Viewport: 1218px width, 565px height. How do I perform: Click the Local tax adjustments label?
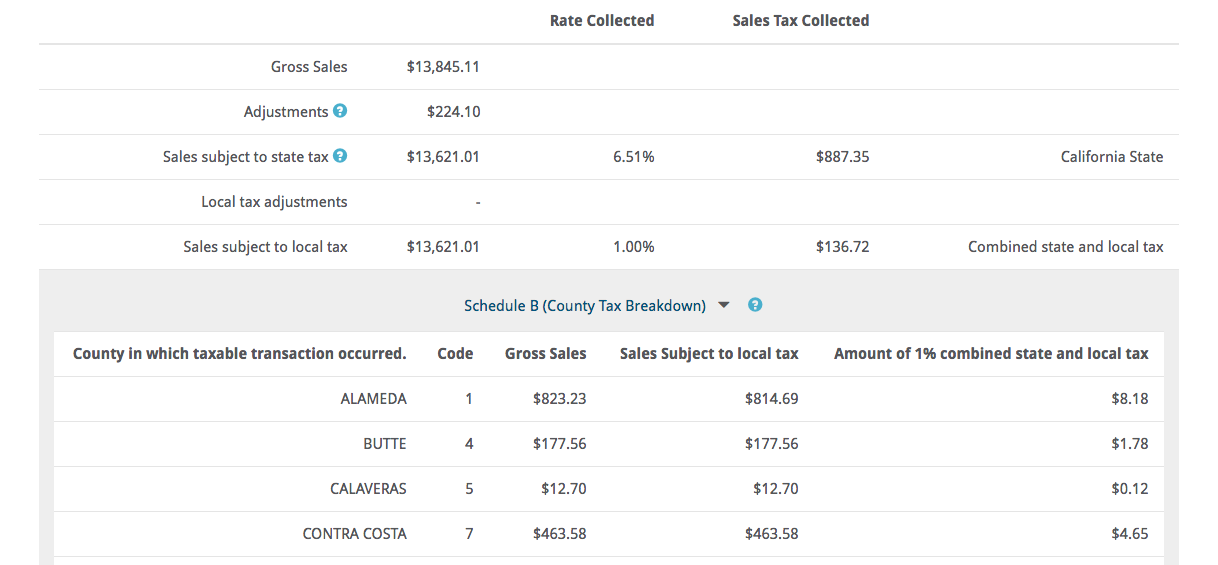(274, 202)
